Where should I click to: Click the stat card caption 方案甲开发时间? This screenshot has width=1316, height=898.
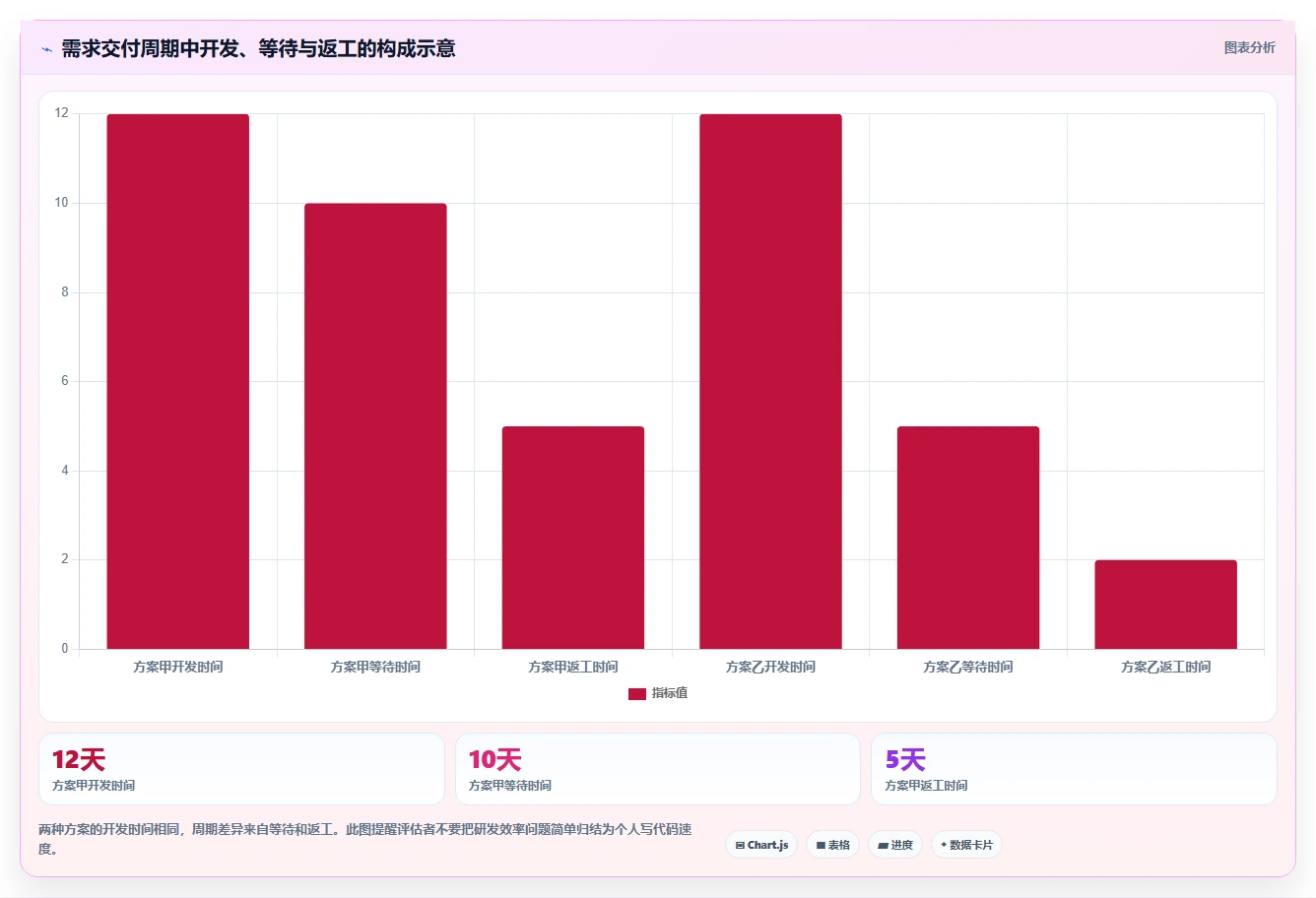click(x=94, y=786)
